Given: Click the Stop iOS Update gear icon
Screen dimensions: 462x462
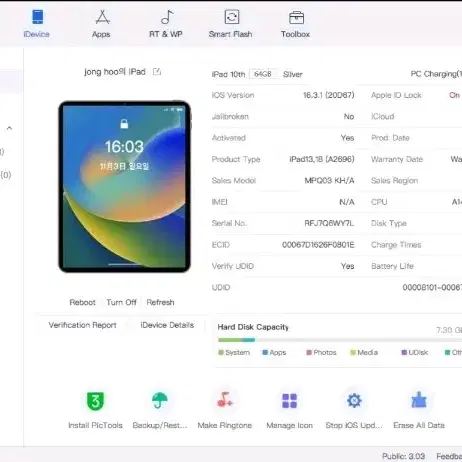Looking at the screenshot, I should [354, 400].
